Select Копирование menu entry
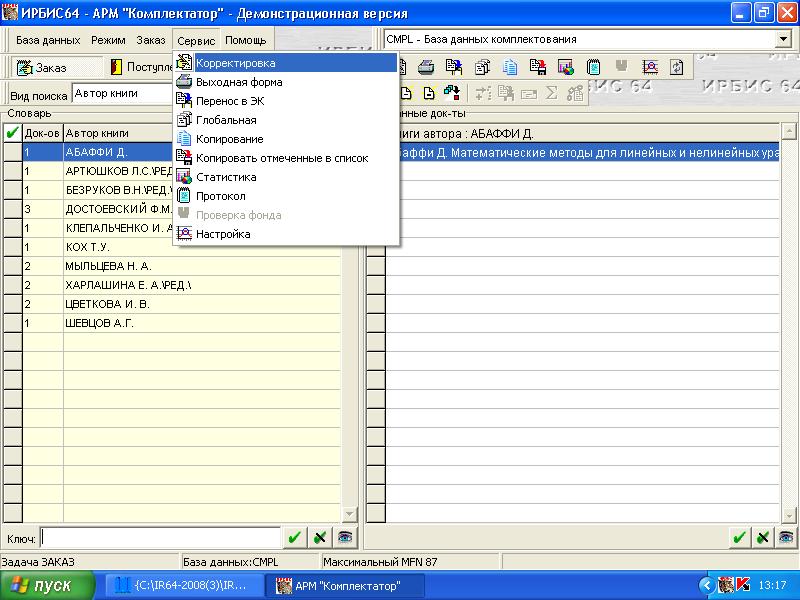 (286, 139)
